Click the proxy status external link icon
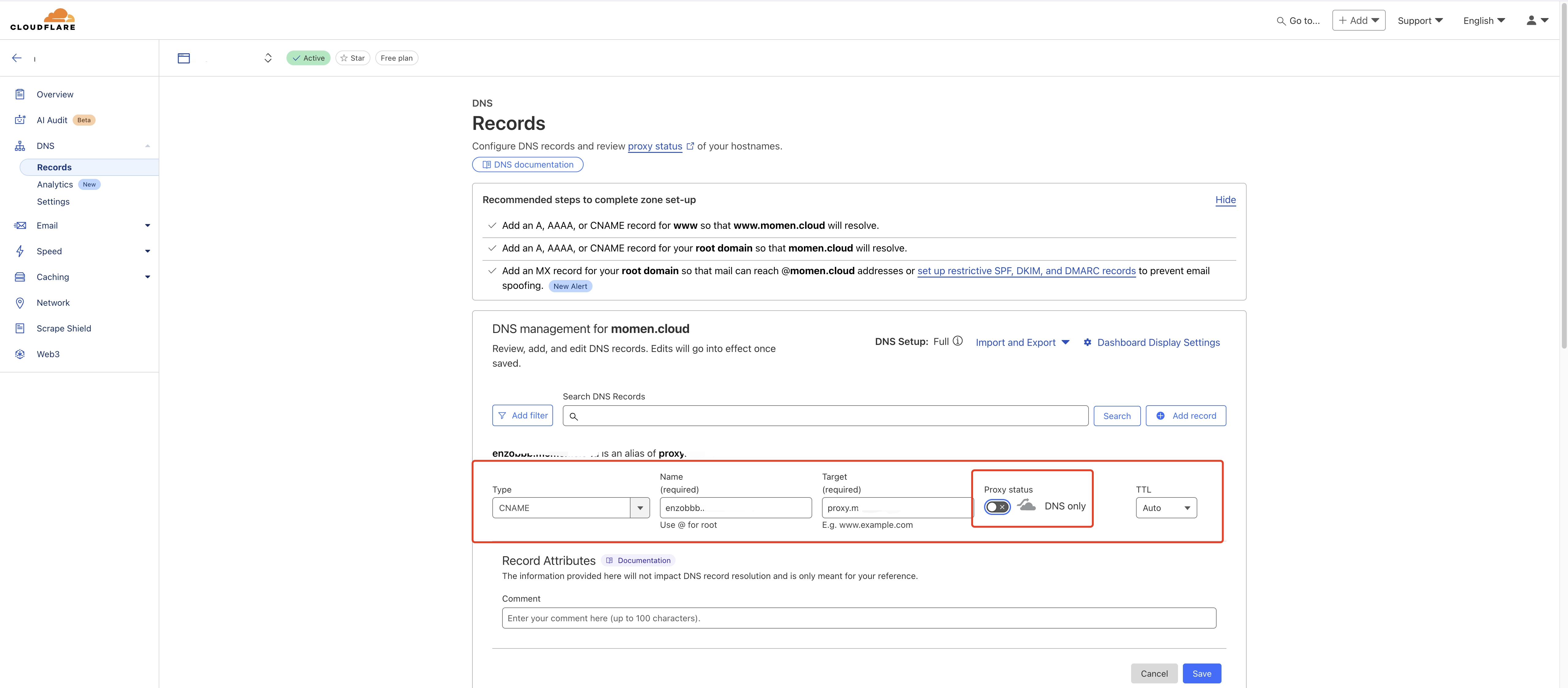The height and width of the screenshot is (688, 1568). [690, 146]
